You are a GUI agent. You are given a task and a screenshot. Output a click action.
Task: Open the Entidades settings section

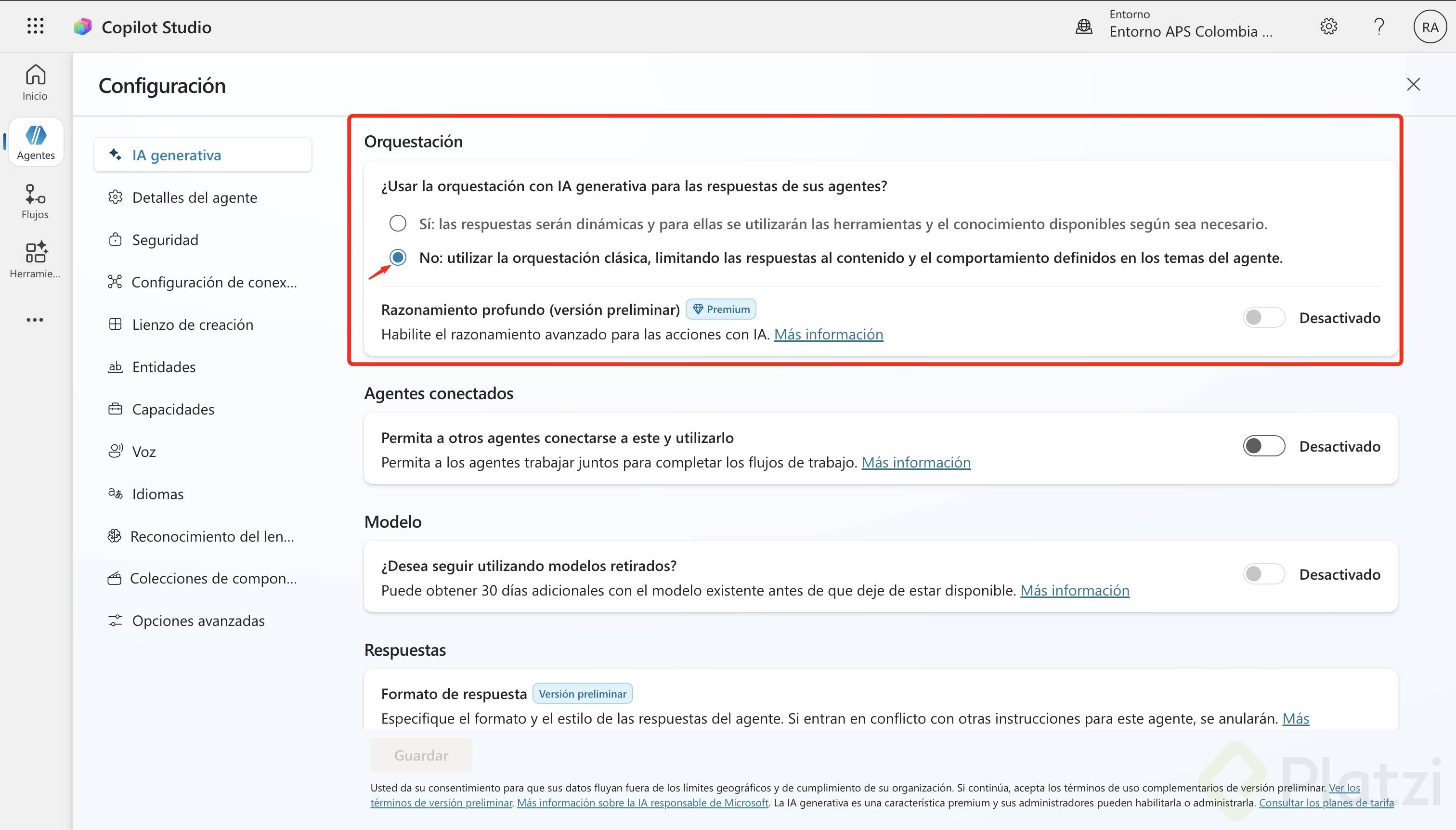tap(164, 367)
